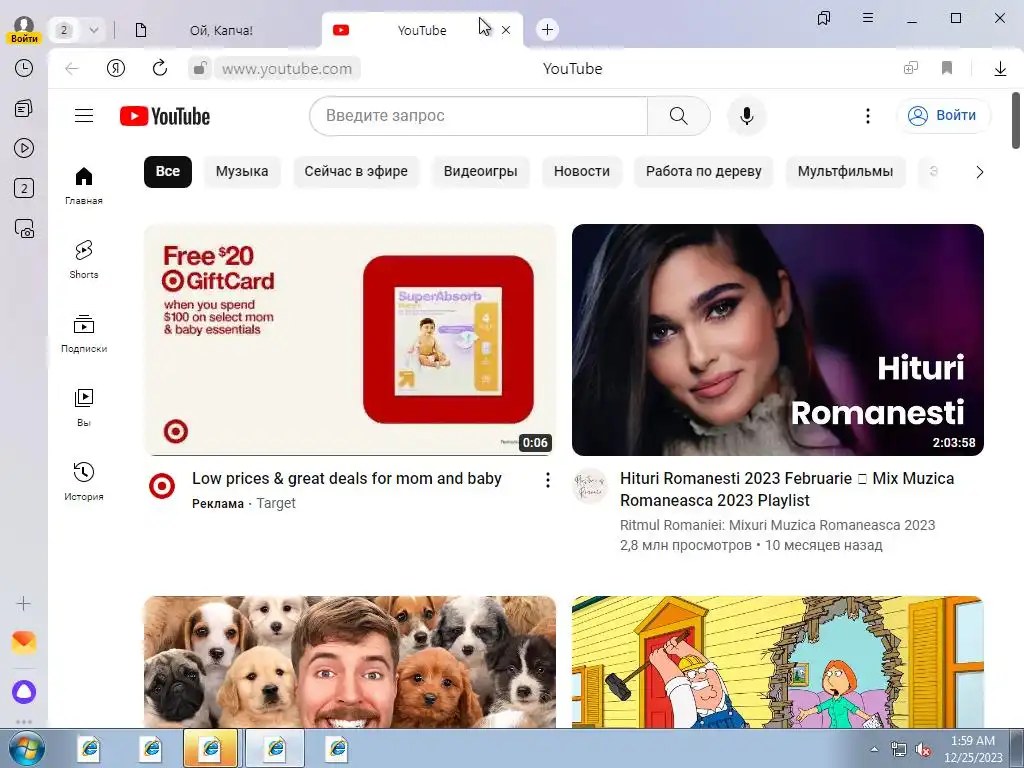
Task: Open the Family Guy cartoon video thumbnail
Action: (778, 662)
